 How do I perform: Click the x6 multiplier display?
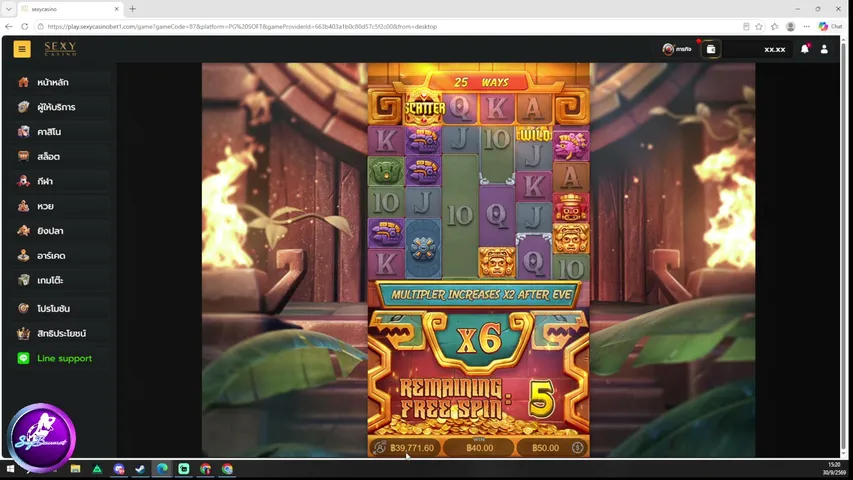pyautogui.click(x=479, y=340)
